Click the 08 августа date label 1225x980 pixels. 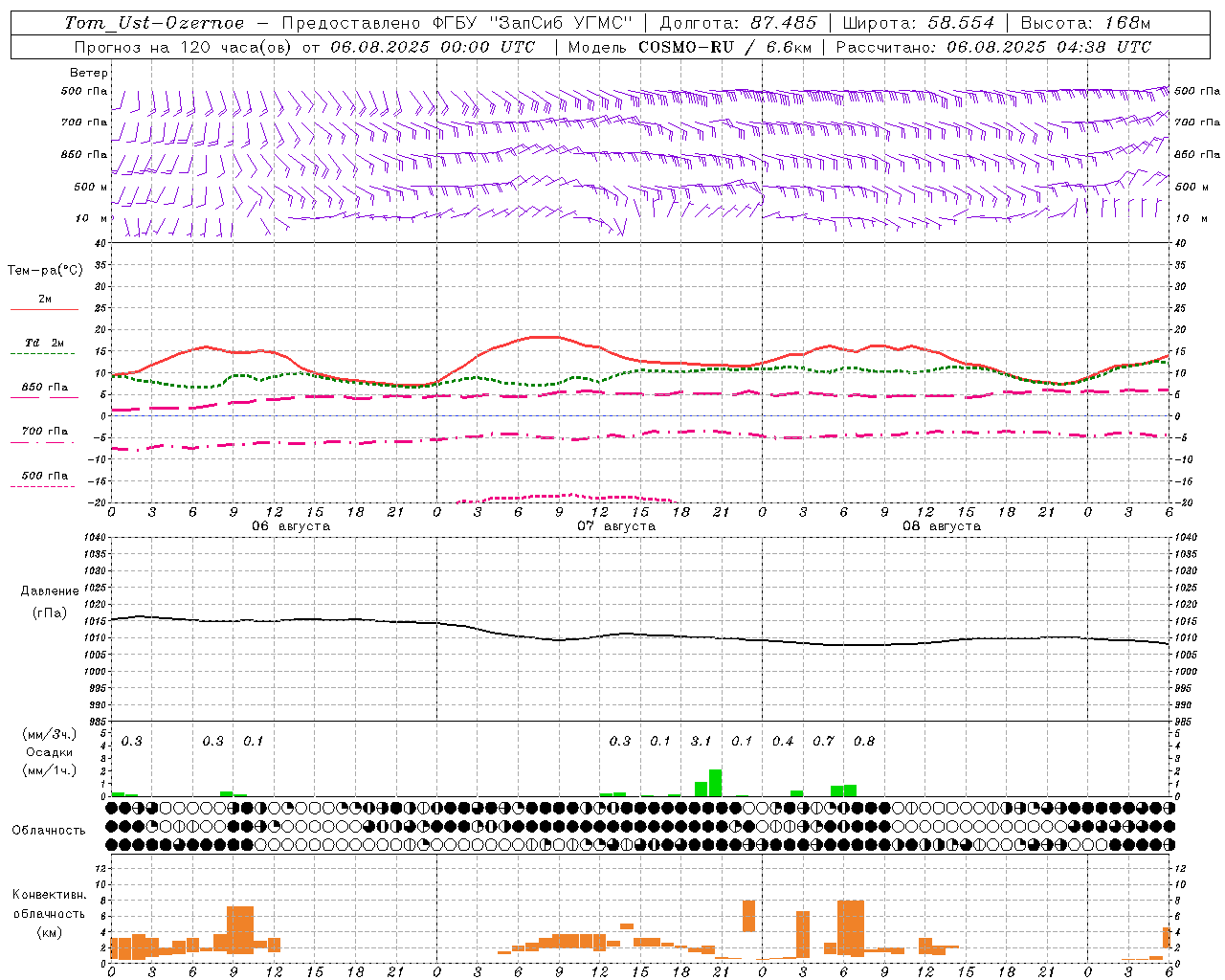pos(942,526)
